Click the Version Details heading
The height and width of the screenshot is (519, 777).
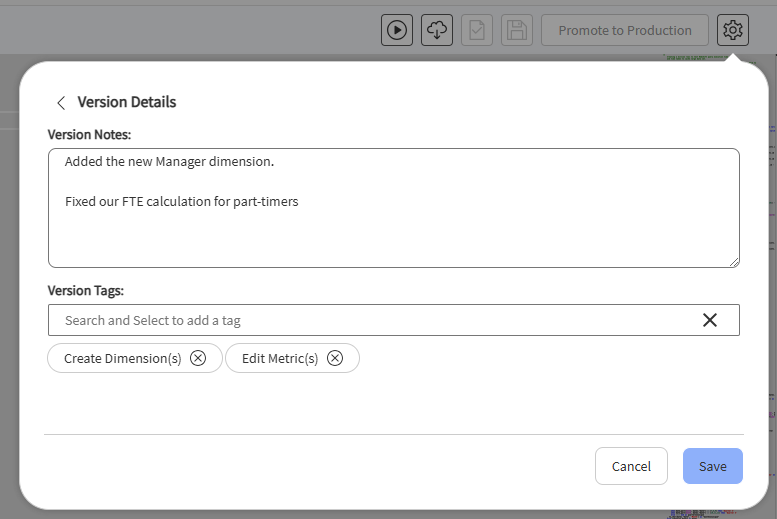(x=126, y=102)
